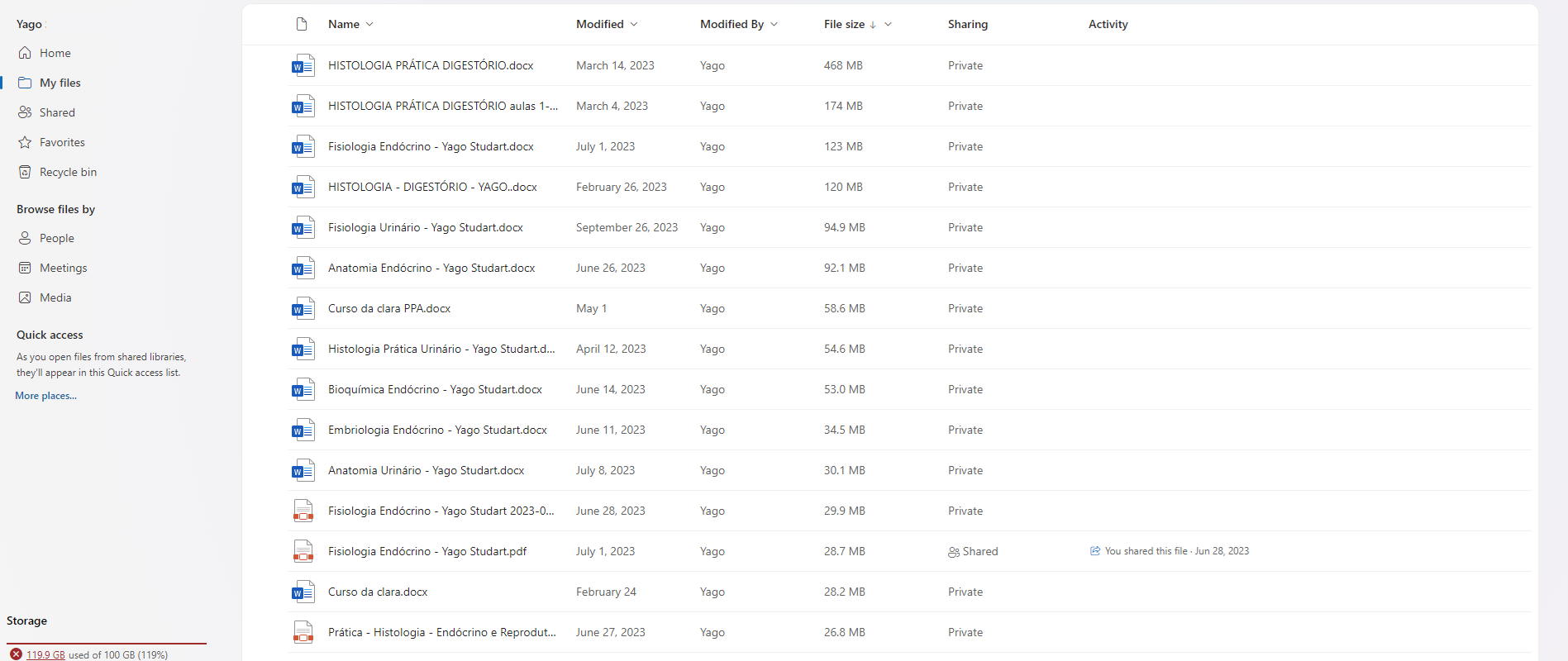This screenshot has height=661, width=1568.
Task: Click the More places... link
Action: (x=45, y=396)
